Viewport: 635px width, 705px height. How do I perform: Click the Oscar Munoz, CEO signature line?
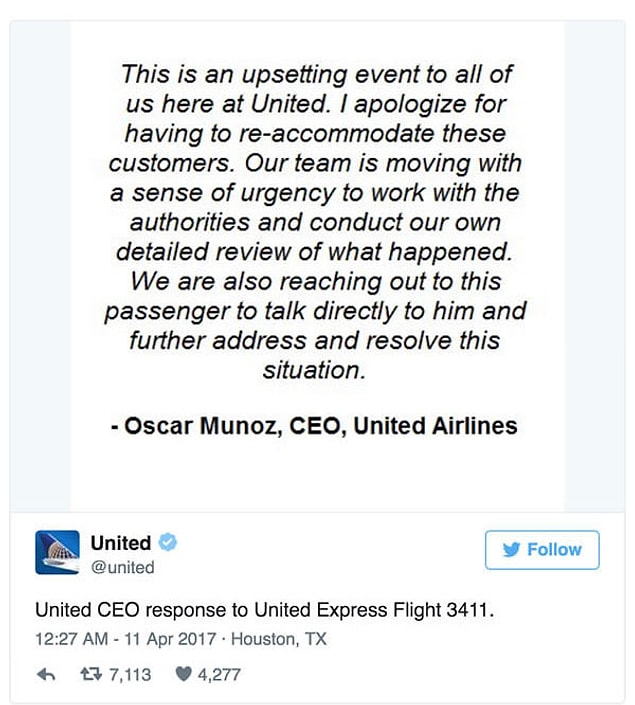point(314,425)
